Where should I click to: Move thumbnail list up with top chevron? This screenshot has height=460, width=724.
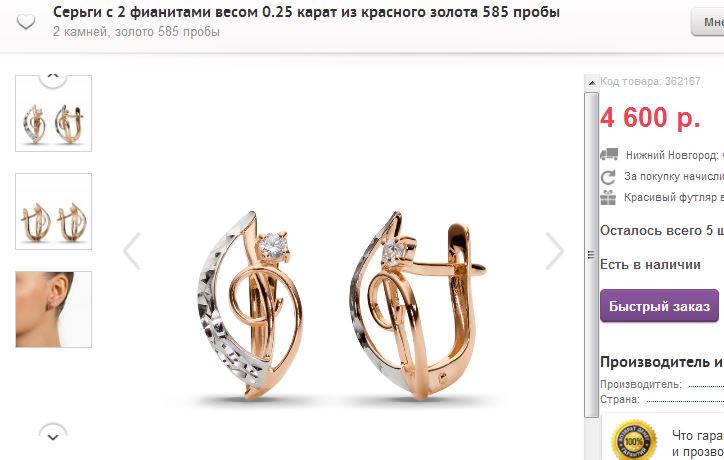[x=53, y=77]
